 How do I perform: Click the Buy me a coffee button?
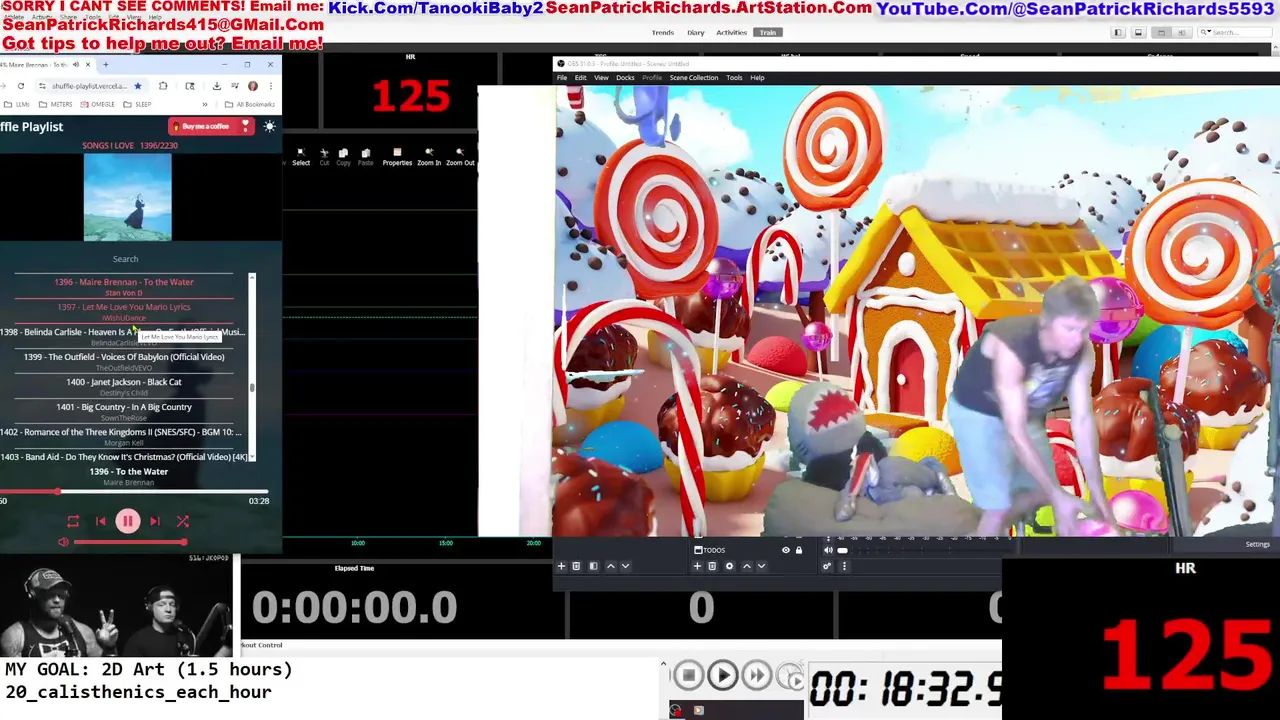[211, 126]
